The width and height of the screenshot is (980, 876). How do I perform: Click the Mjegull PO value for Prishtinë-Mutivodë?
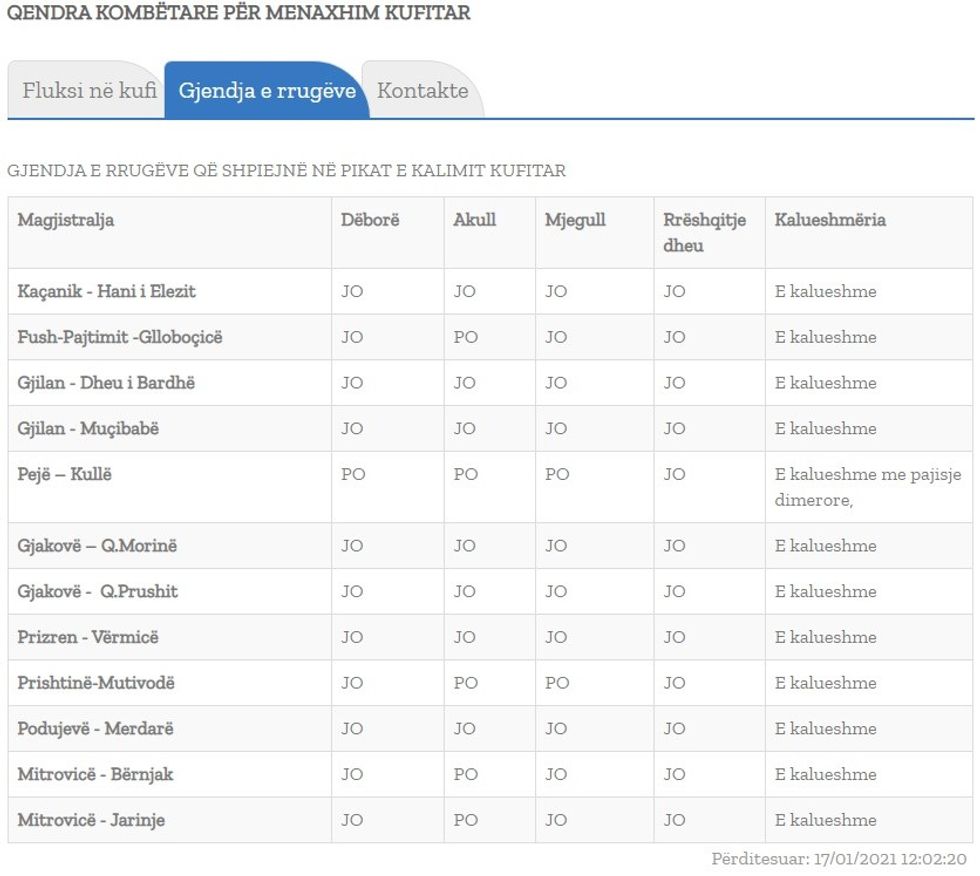[557, 683]
